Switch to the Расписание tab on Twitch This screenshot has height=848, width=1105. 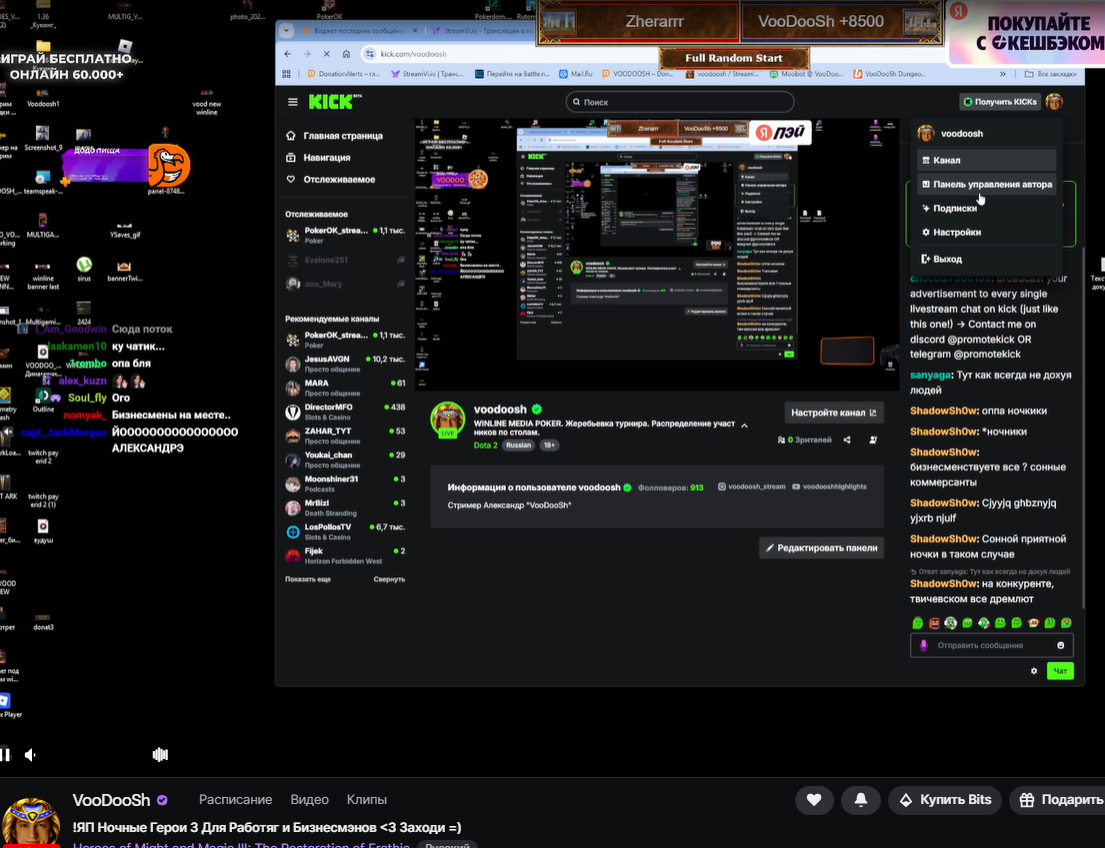(x=235, y=799)
